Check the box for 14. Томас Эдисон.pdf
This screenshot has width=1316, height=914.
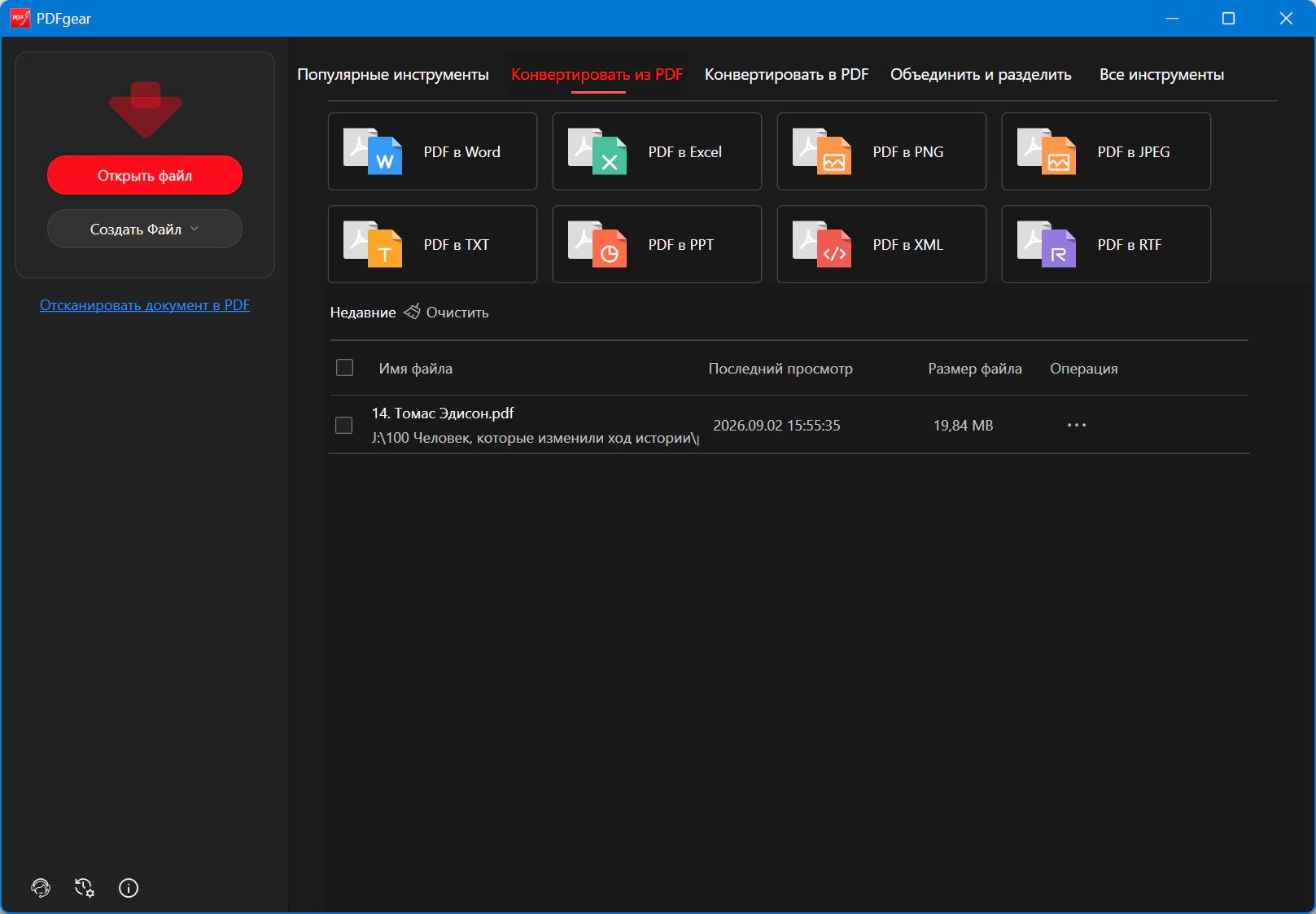click(344, 426)
